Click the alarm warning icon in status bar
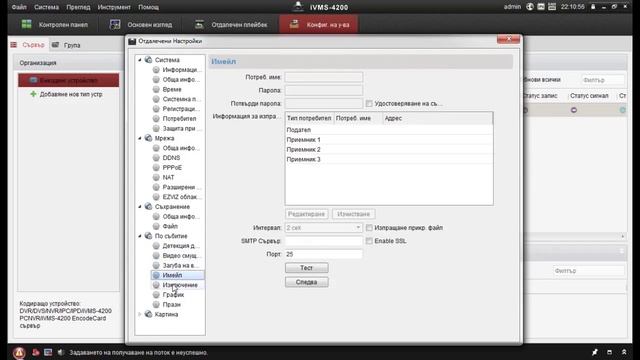The height and width of the screenshot is (360, 640). 19,353
